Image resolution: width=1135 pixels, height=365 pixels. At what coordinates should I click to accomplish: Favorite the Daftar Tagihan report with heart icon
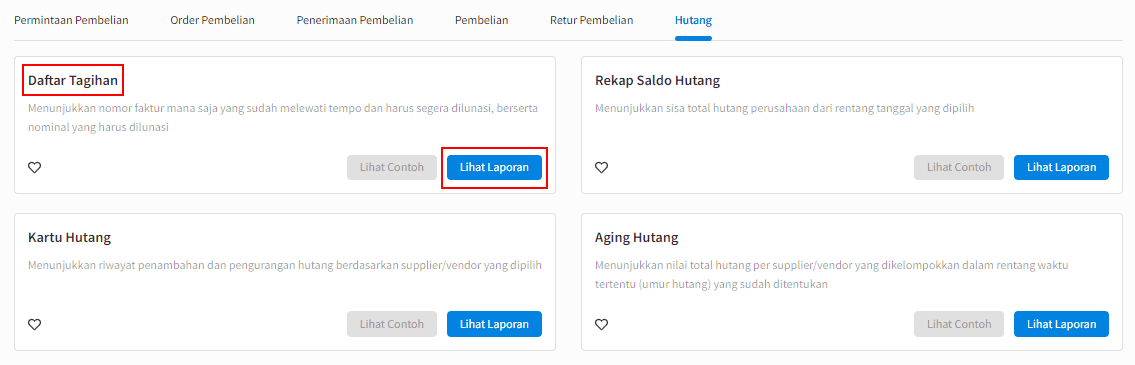click(35, 167)
